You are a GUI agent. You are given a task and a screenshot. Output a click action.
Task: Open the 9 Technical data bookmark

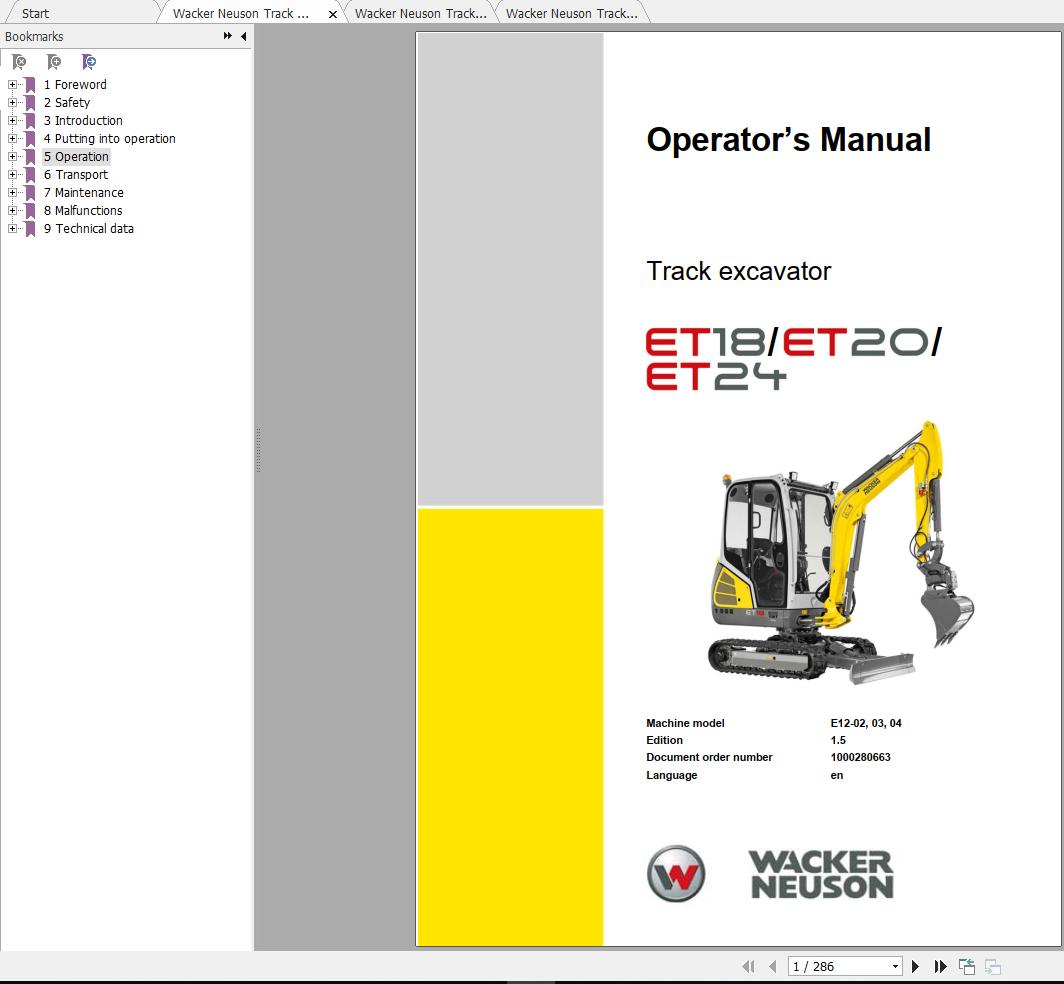click(x=88, y=229)
